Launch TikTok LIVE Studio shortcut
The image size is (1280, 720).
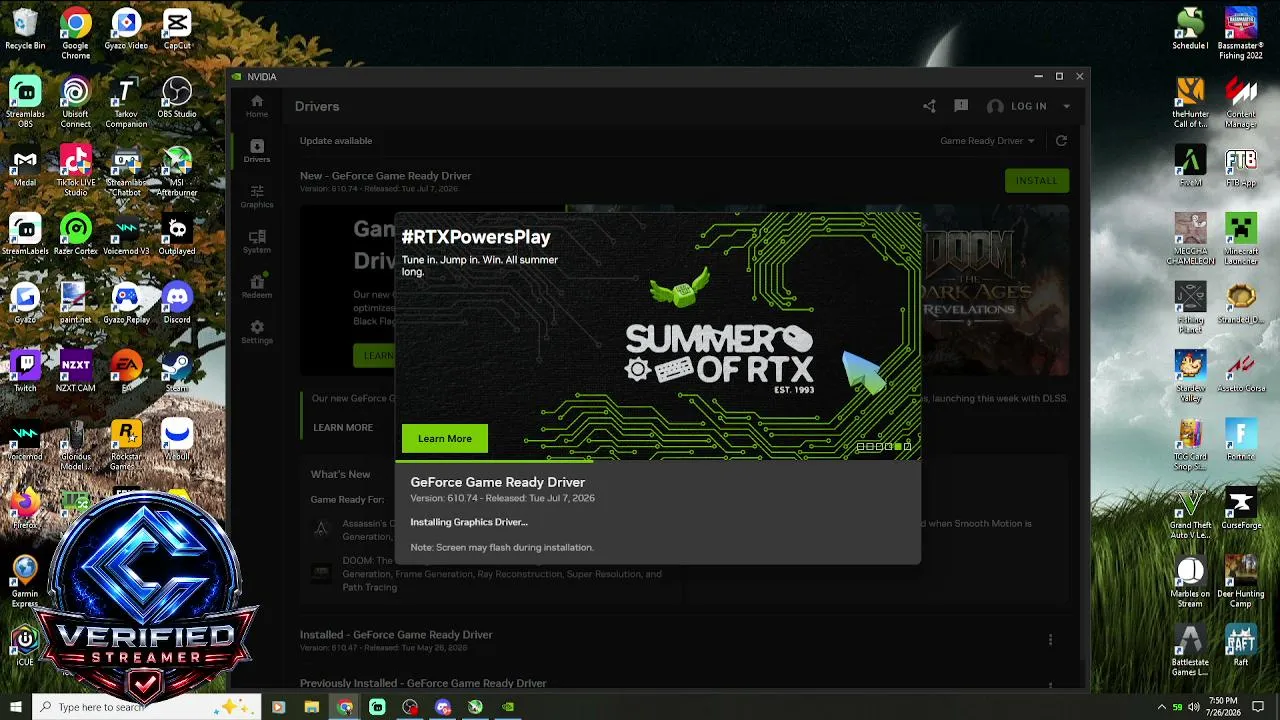(x=76, y=170)
